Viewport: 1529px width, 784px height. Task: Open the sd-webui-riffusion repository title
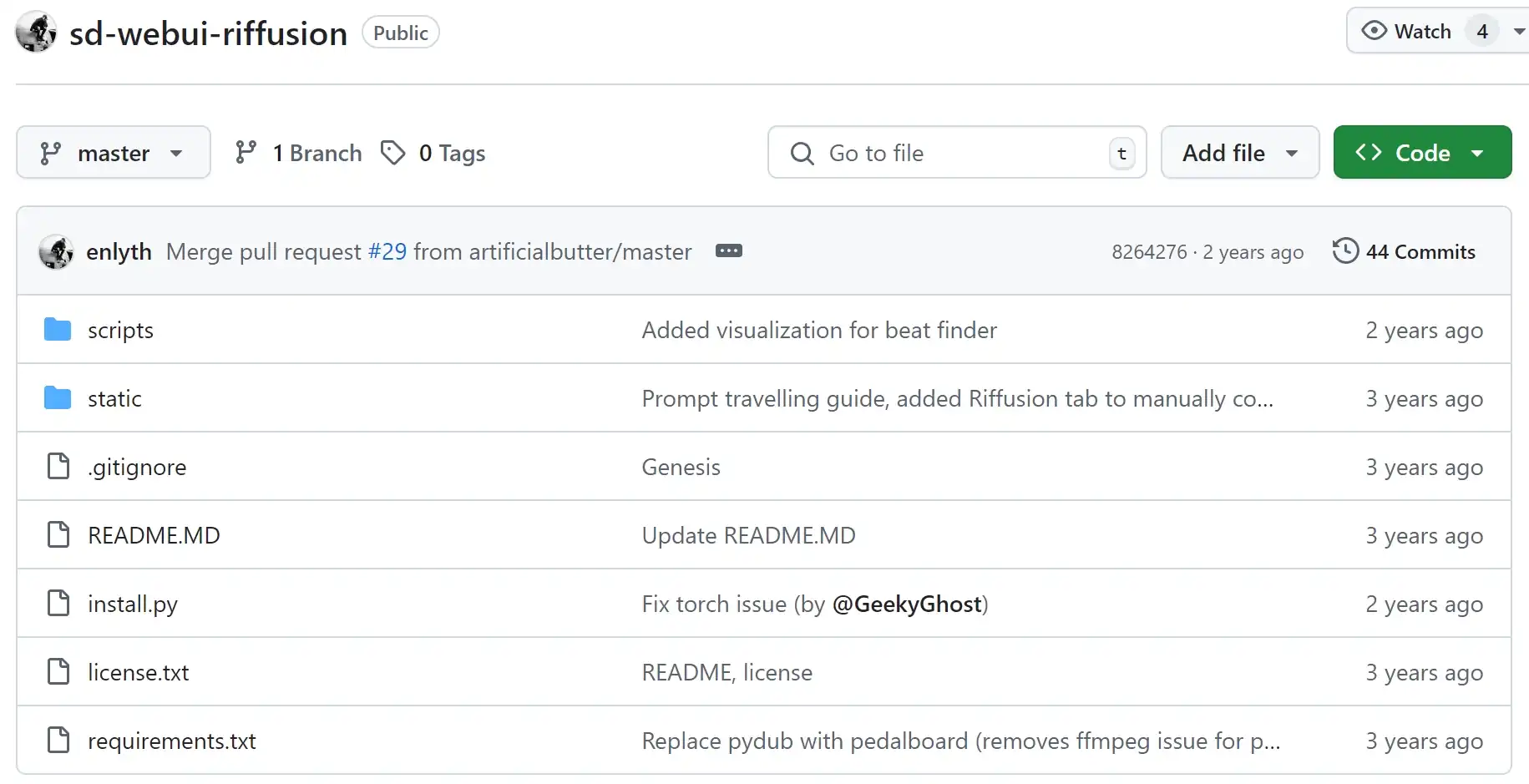coord(208,33)
